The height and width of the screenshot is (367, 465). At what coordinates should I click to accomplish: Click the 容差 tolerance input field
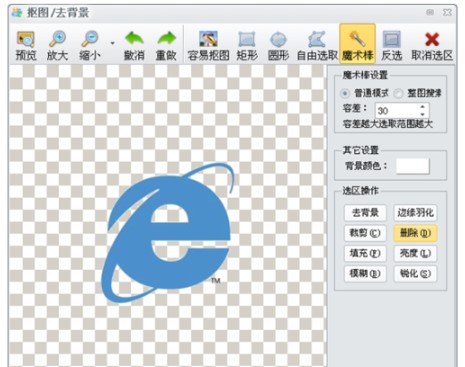(x=397, y=111)
